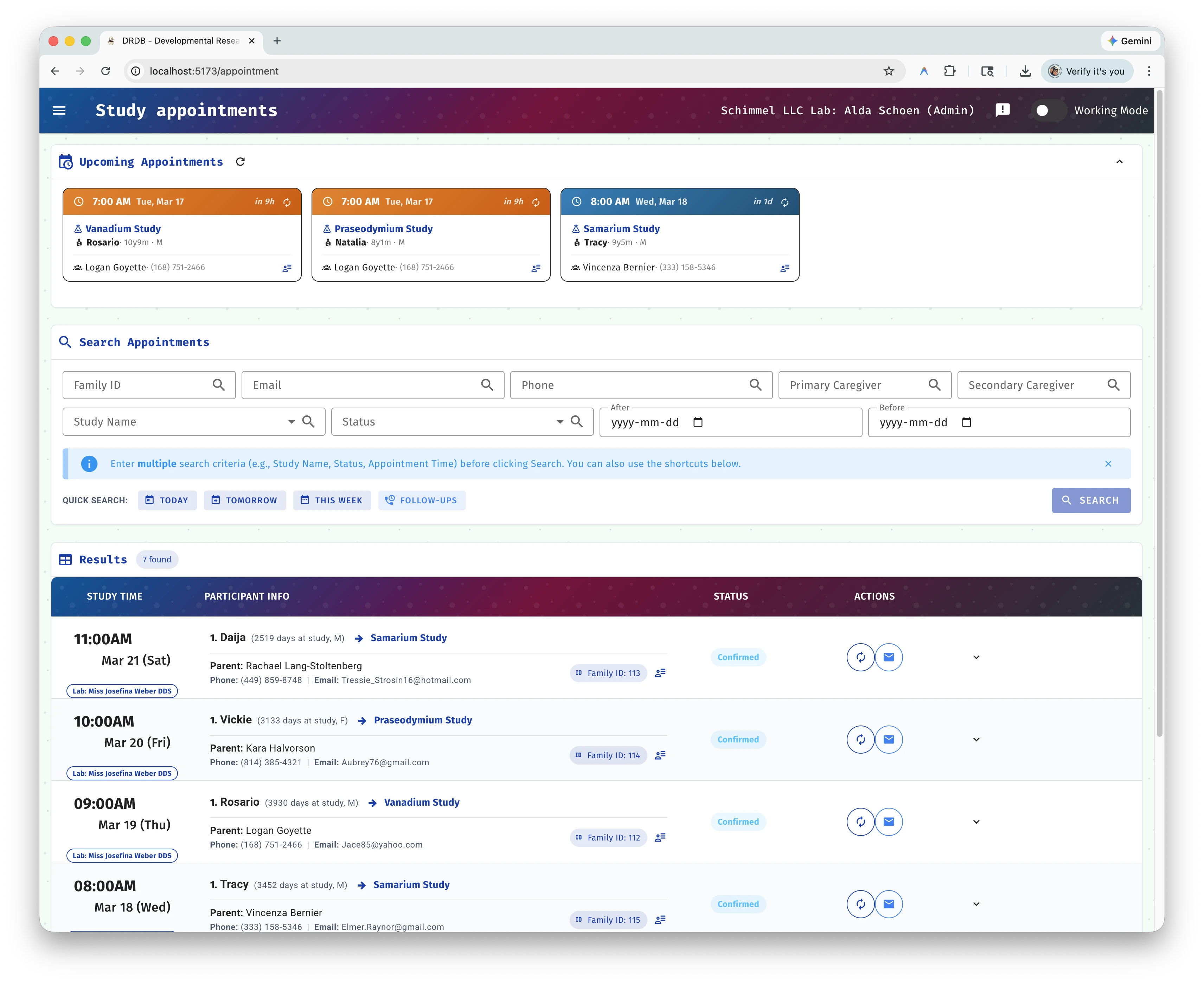The width and height of the screenshot is (1204, 984).
Task: Open calendar picker for Before date
Action: pos(966,422)
